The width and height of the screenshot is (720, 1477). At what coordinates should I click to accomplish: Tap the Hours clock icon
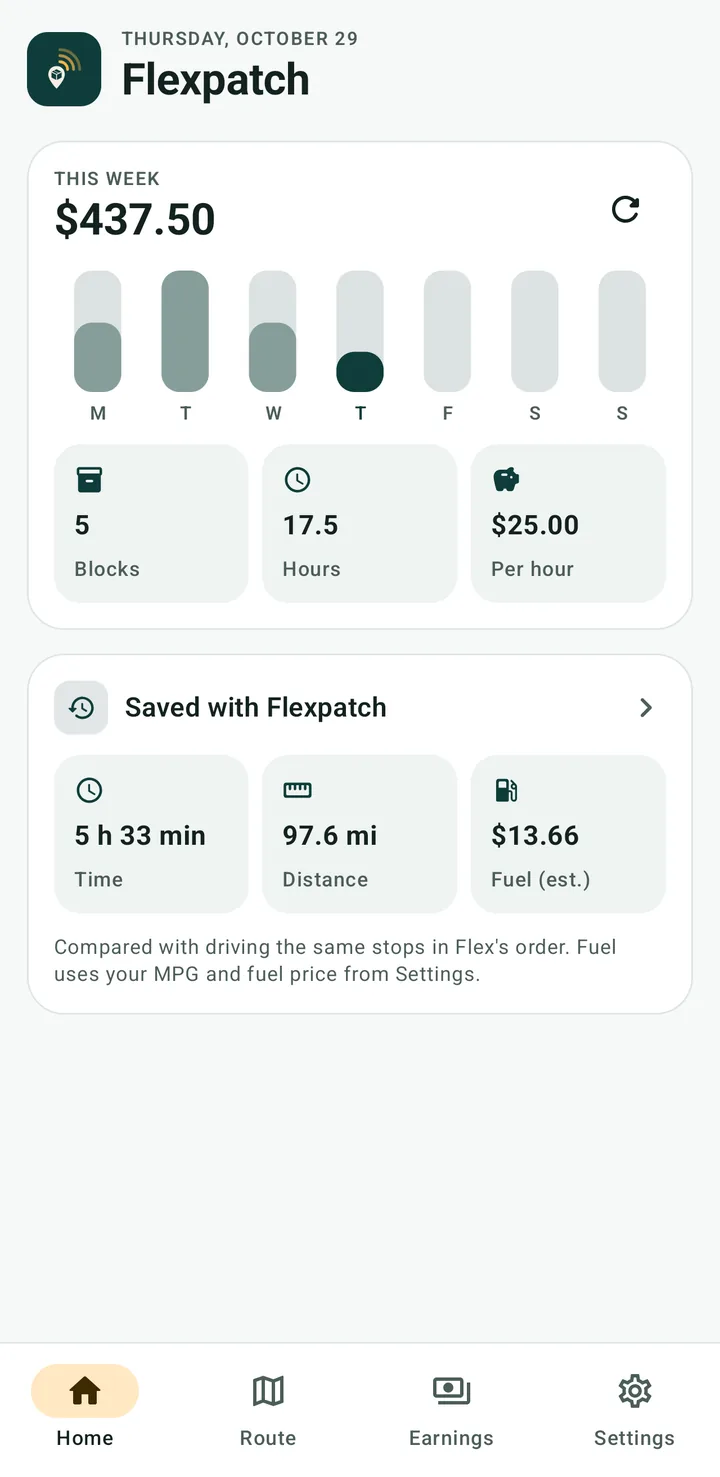pos(297,480)
